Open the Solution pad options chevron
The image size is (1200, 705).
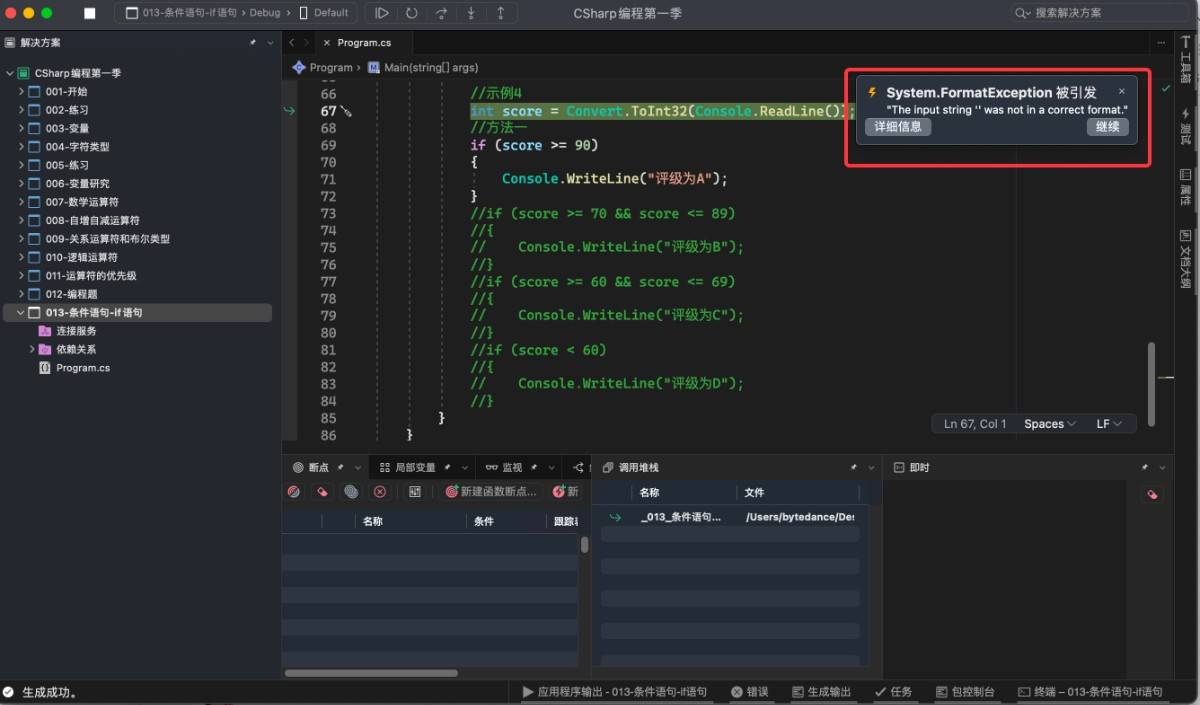click(269, 43)
